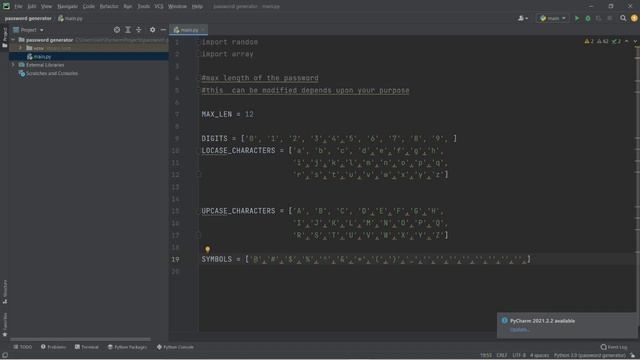Open Search Everywhere magnifier
Image resolution: width=640 pixels, height=360 pixels.
(x=623, y=18)
